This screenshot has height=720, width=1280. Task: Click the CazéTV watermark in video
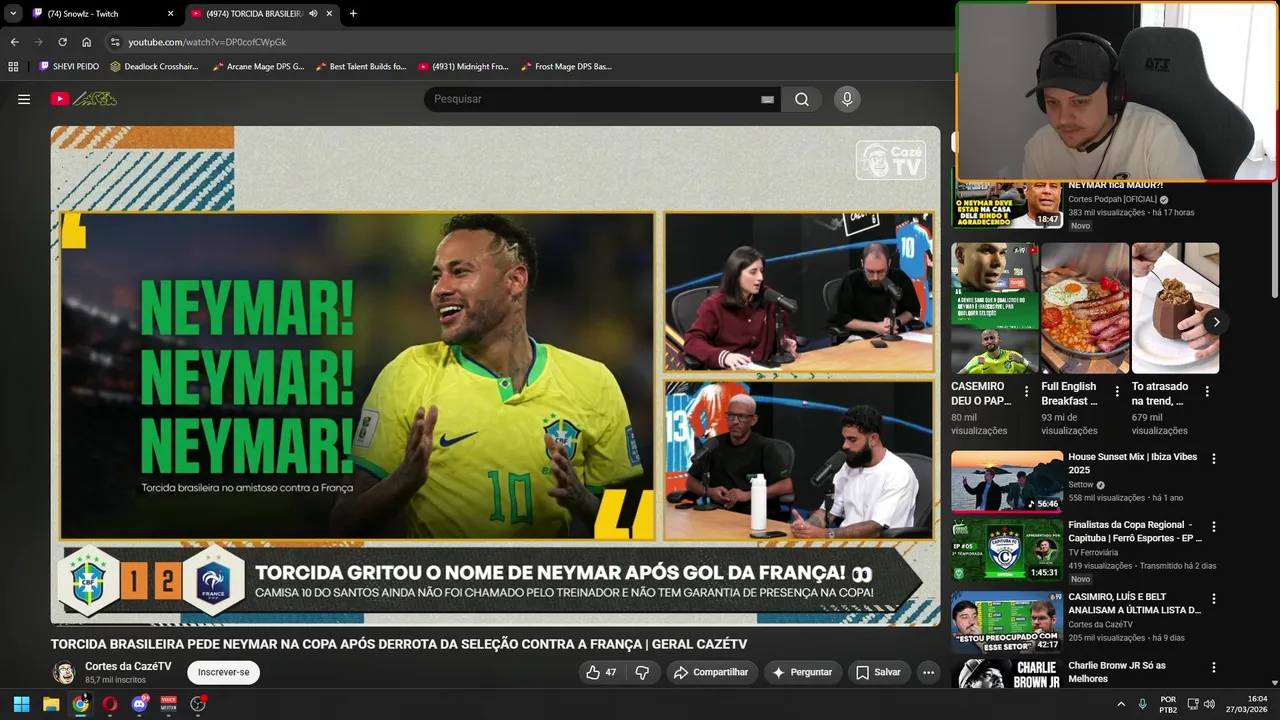coord(891,160)
